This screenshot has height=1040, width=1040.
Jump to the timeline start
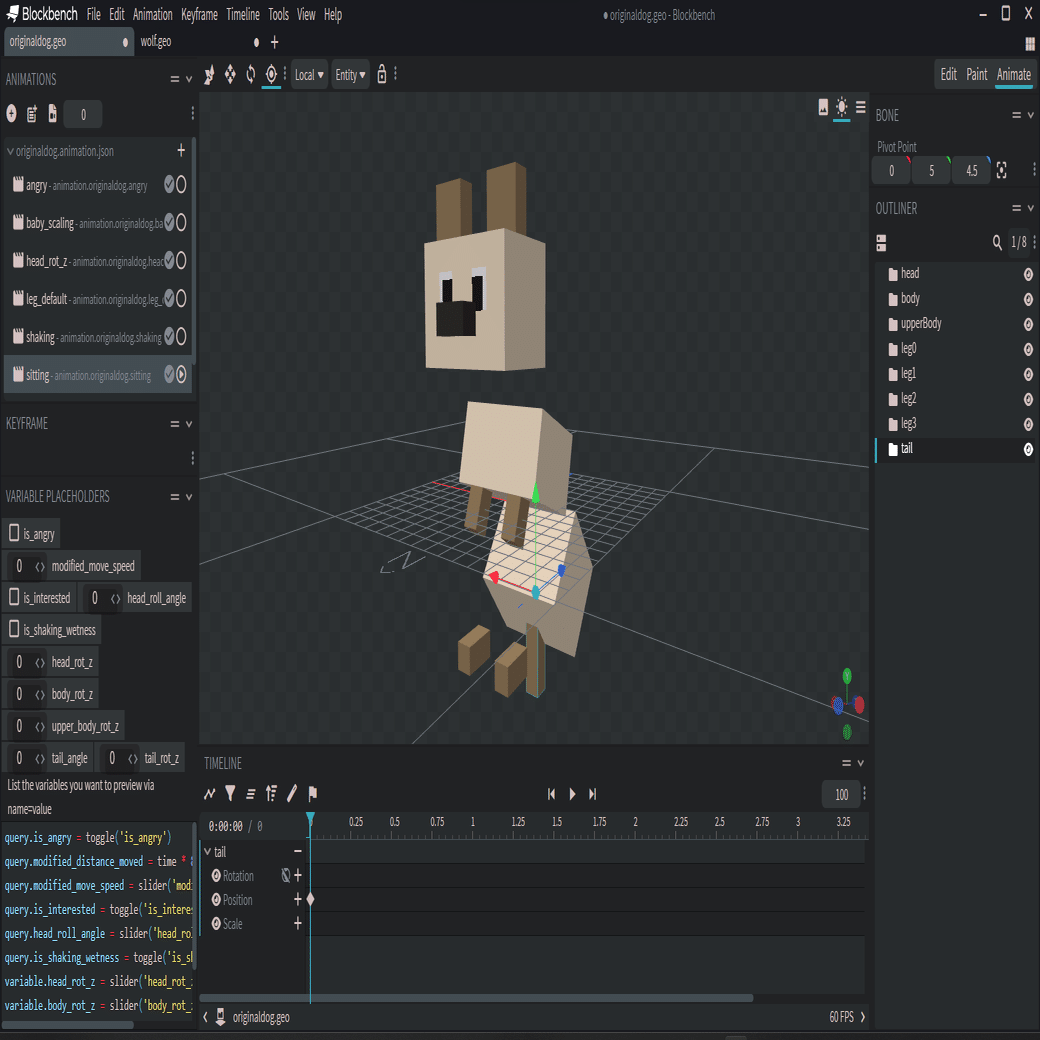551,794
